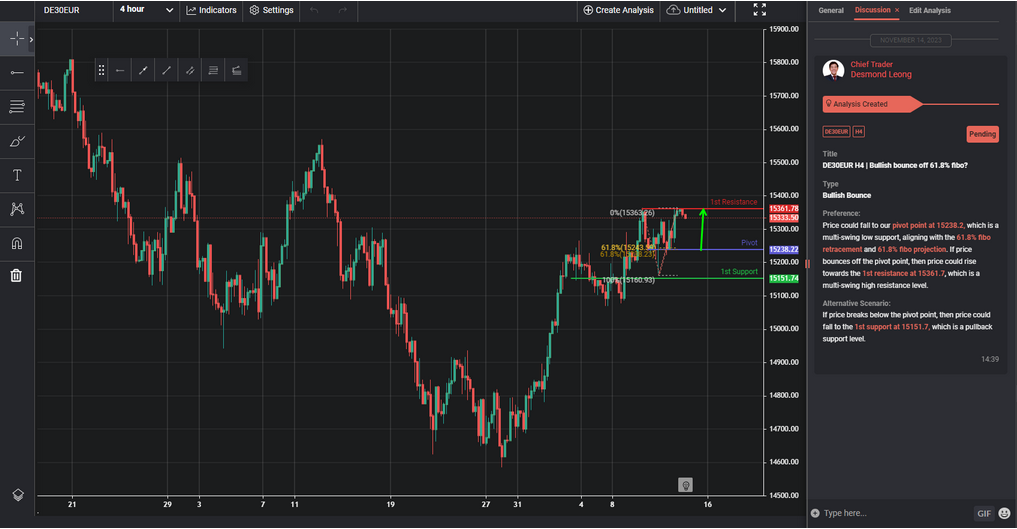Click the 61.8% fibo projection text

912,250
